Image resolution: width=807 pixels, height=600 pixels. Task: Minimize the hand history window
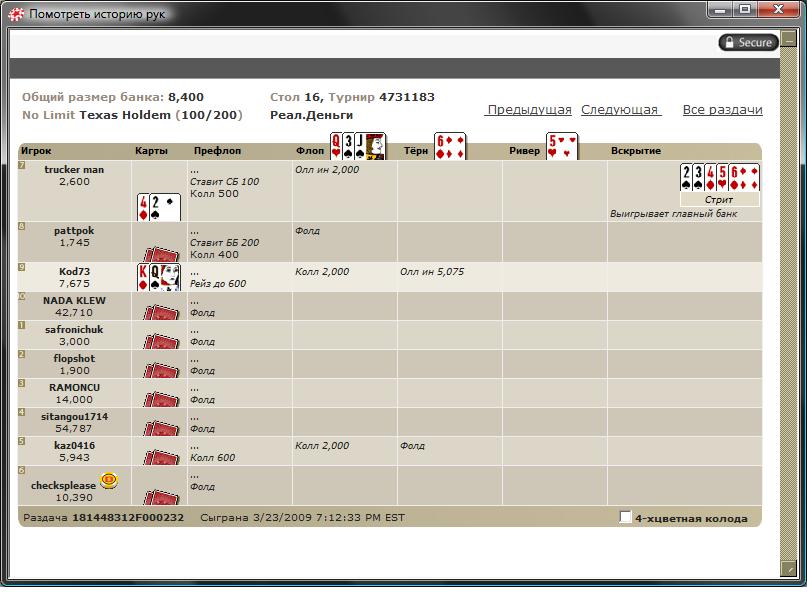tap(722, 10)
